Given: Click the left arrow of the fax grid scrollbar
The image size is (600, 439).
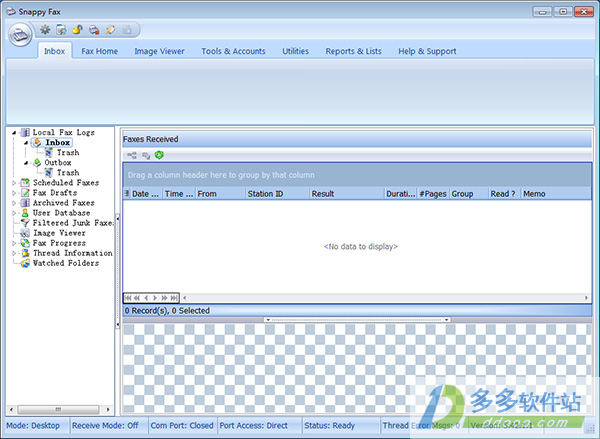Looking at the screenshot, I should coord(184,298).
